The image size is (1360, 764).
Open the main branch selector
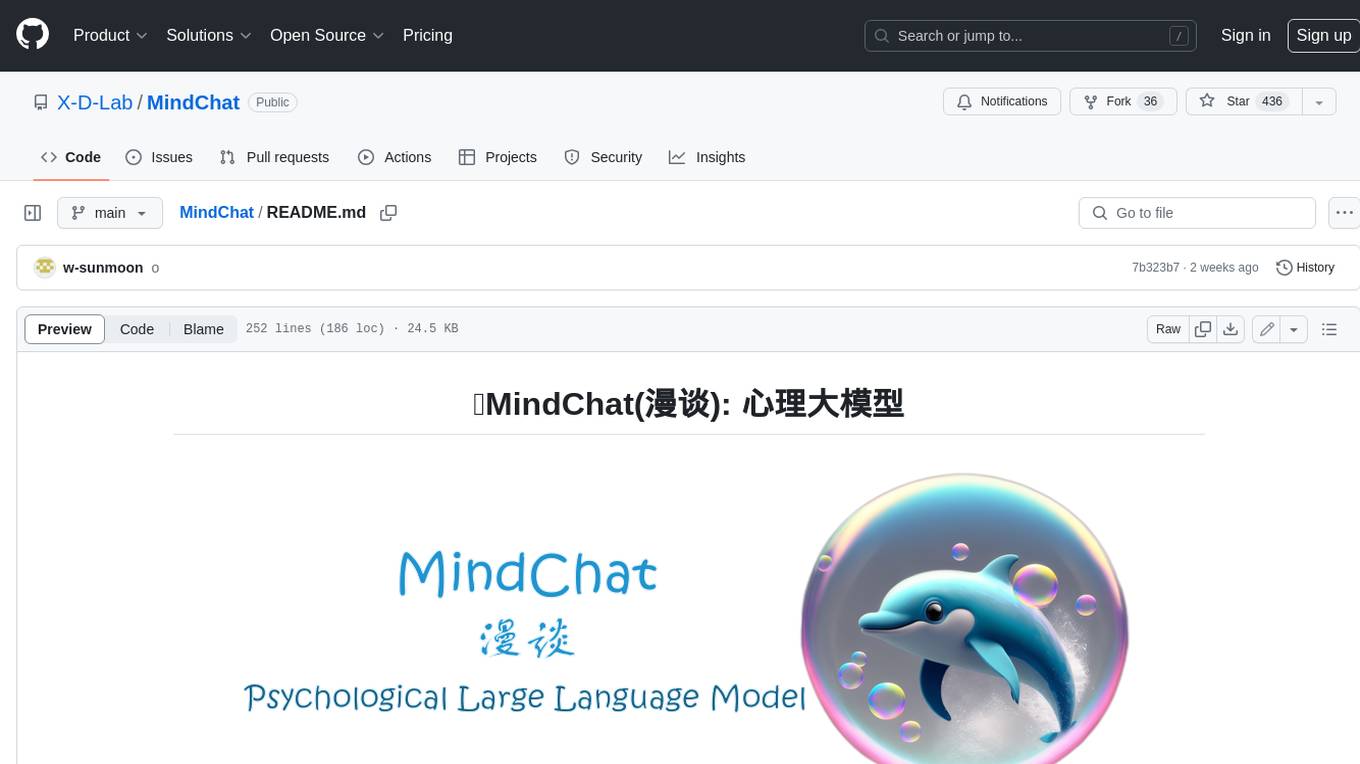tap(109, 213)
